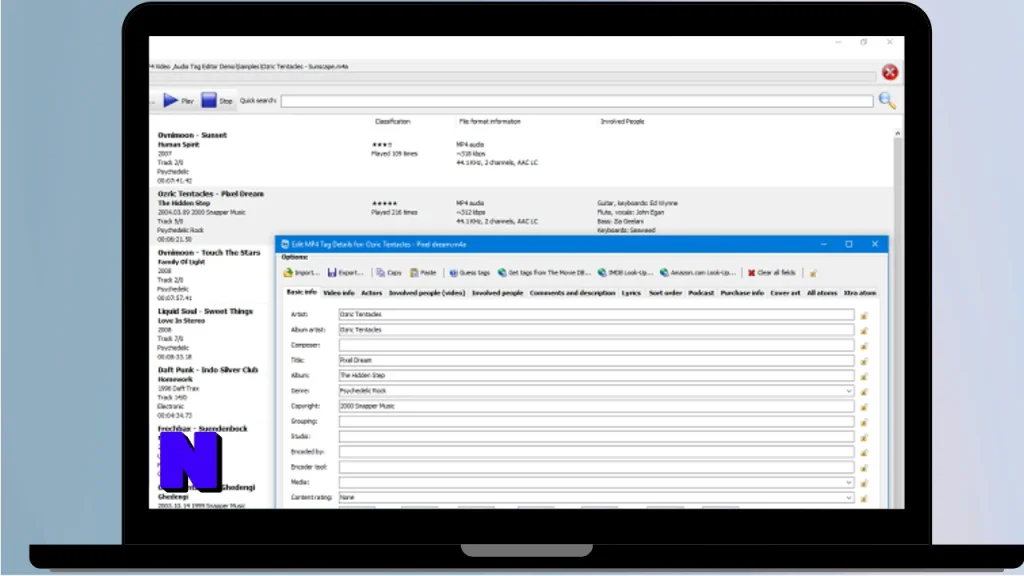The image size is (1024, 576).
Task: Click the icon beside the Media field
Action: pyautogui.click(x=864, y=483)
